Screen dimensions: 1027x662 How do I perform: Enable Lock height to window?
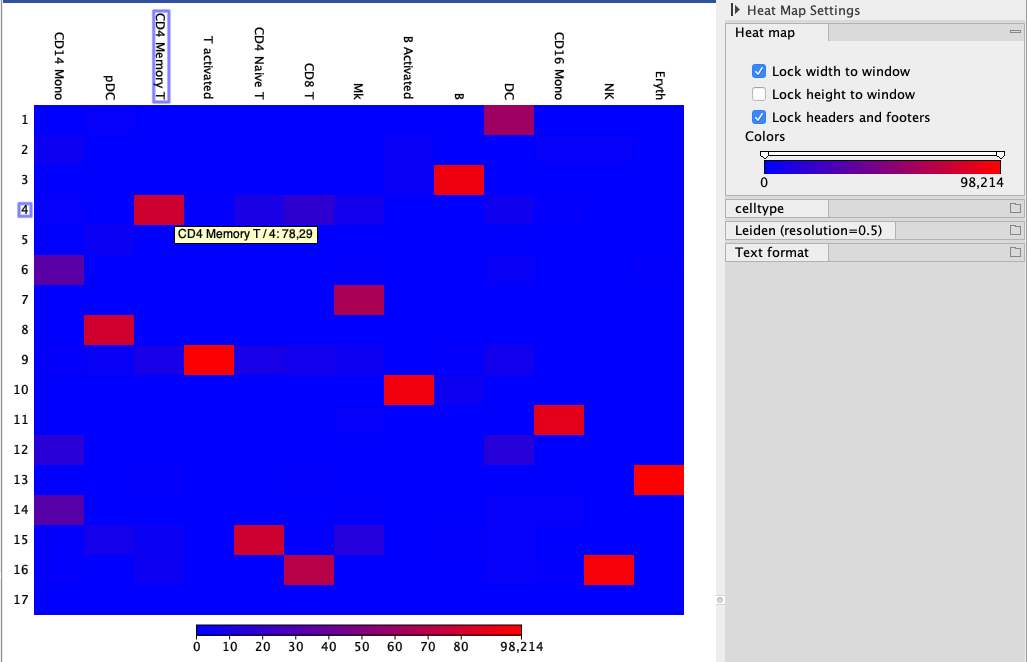pyautogui.click(x=757, y=94)
